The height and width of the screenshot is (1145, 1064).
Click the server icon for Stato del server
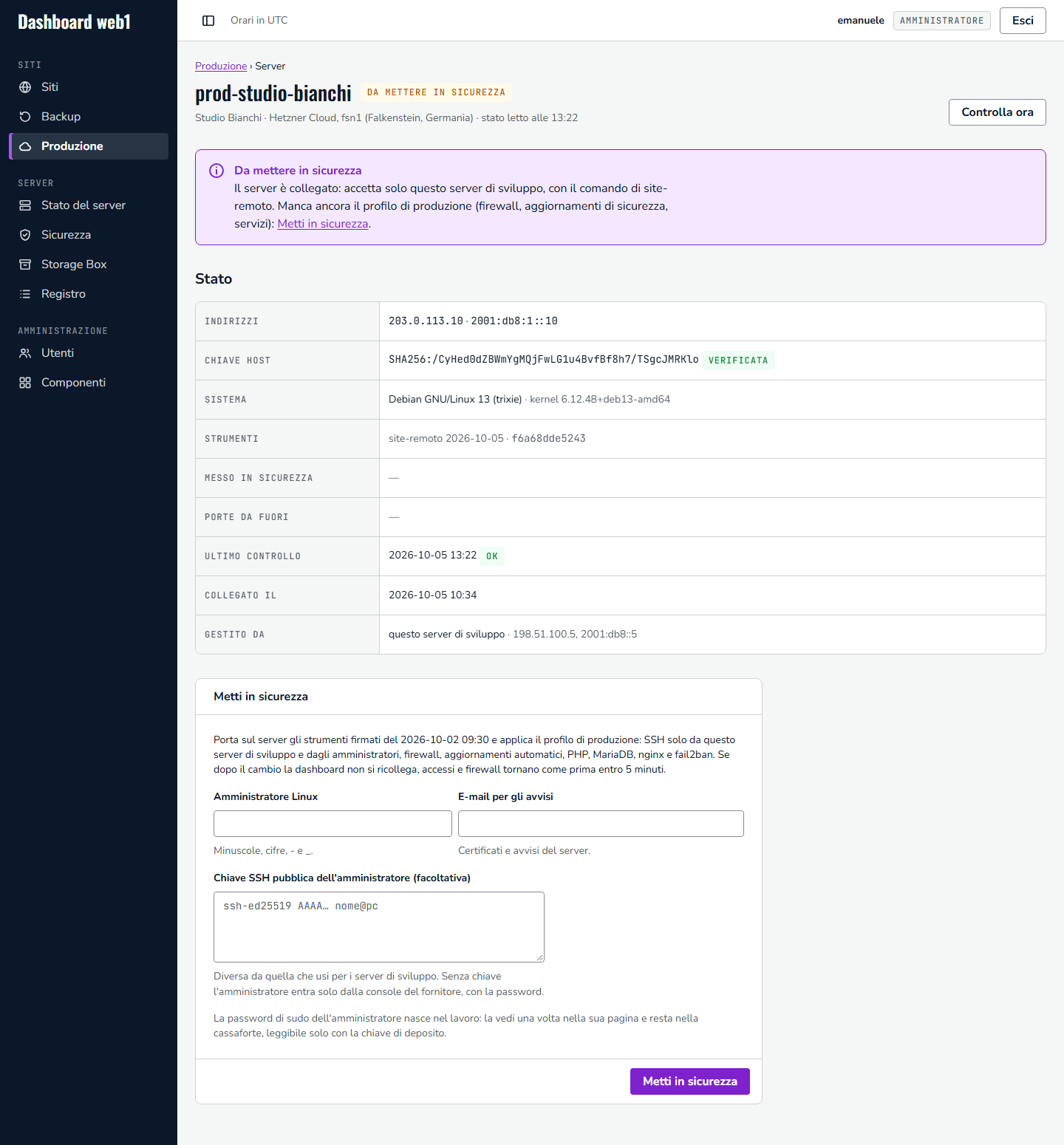25,205
